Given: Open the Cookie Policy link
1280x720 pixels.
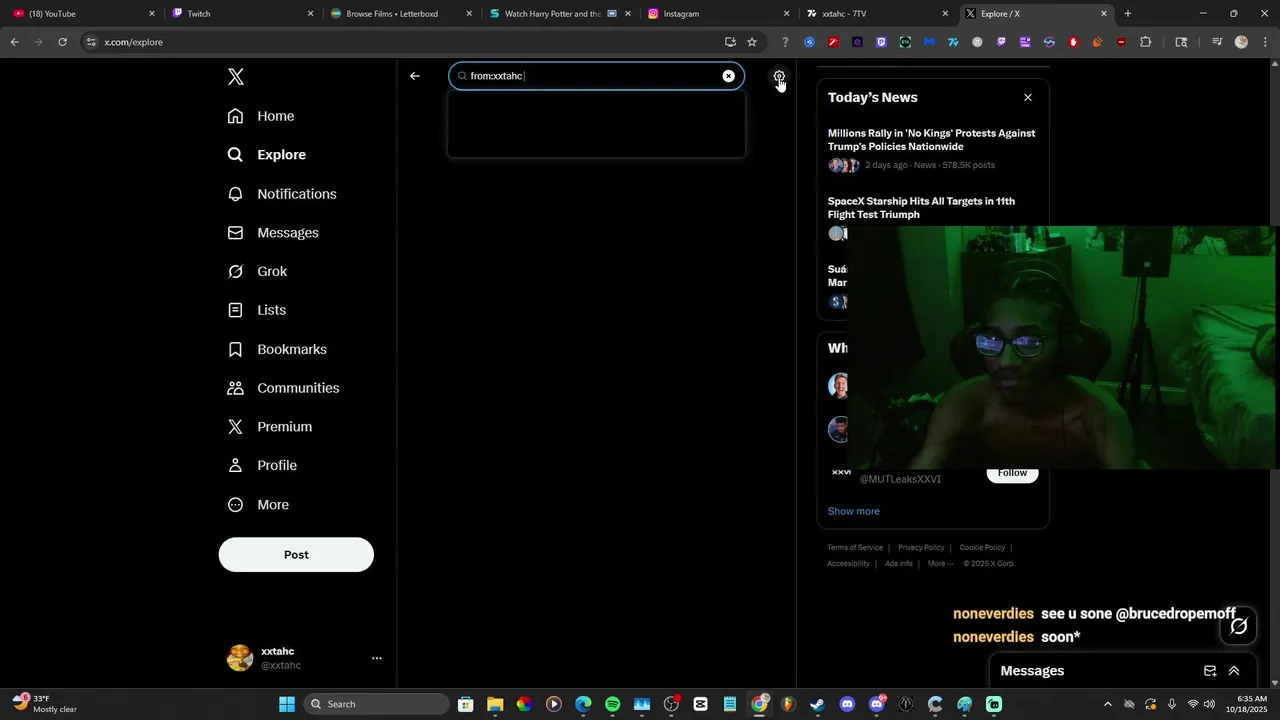Looking at the screenshot, I should click(x=982, y=548).
